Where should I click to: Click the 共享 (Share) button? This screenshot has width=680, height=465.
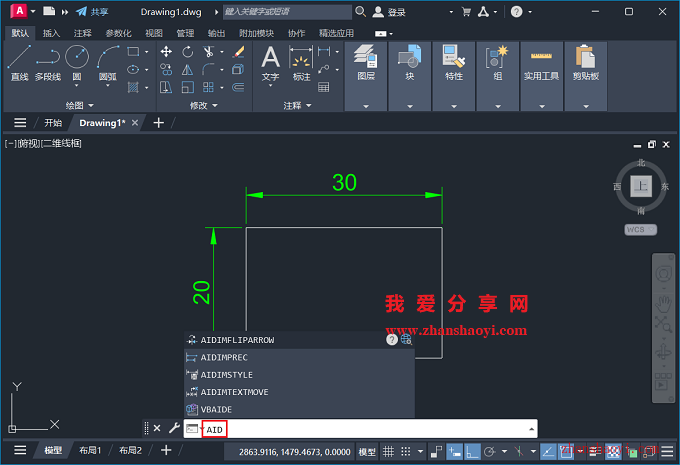[x=92, y=12]
